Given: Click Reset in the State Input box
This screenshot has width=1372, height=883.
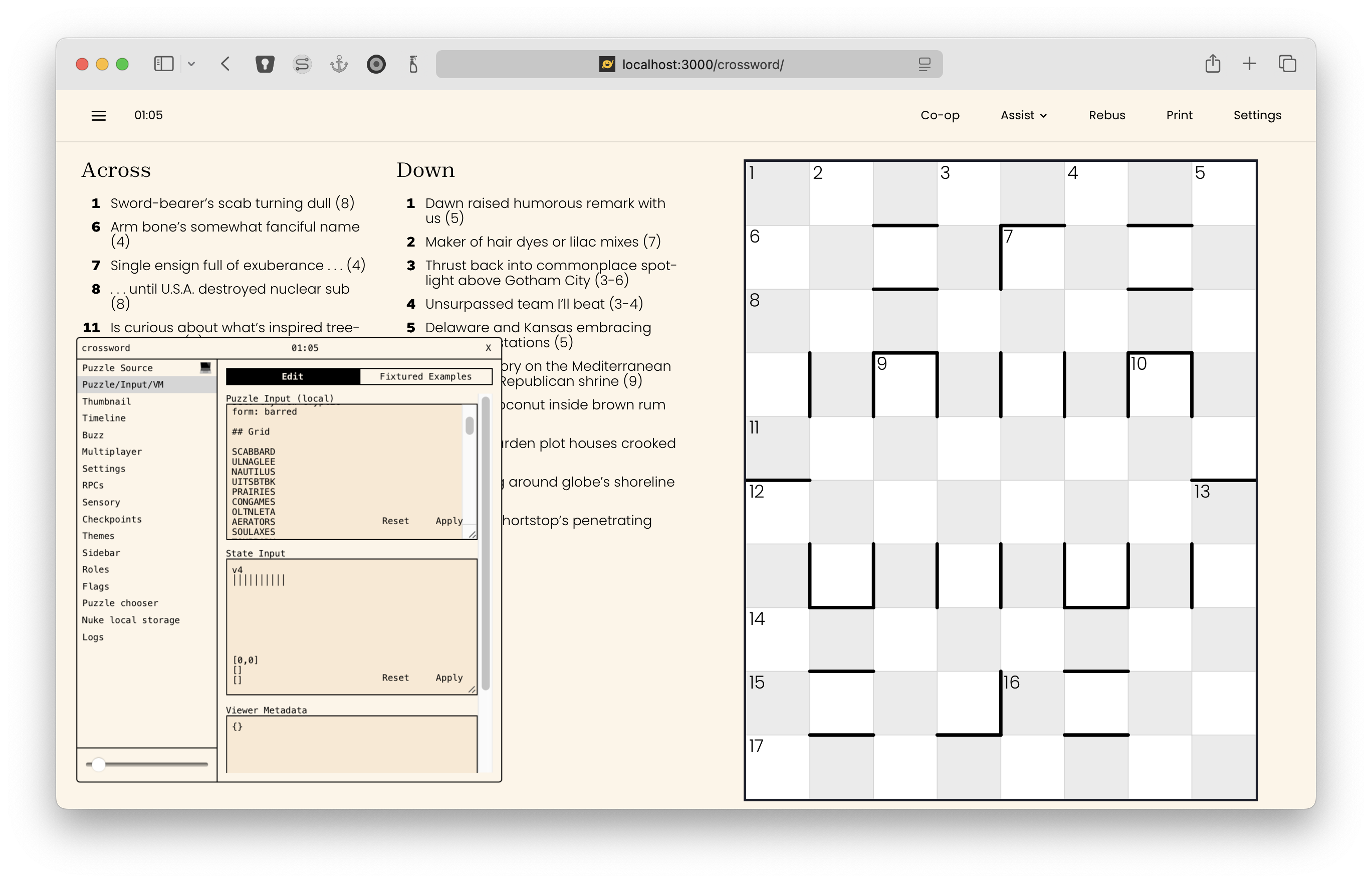Looking at the screenshot, I should pyautogui.click(x=395, y=677).
